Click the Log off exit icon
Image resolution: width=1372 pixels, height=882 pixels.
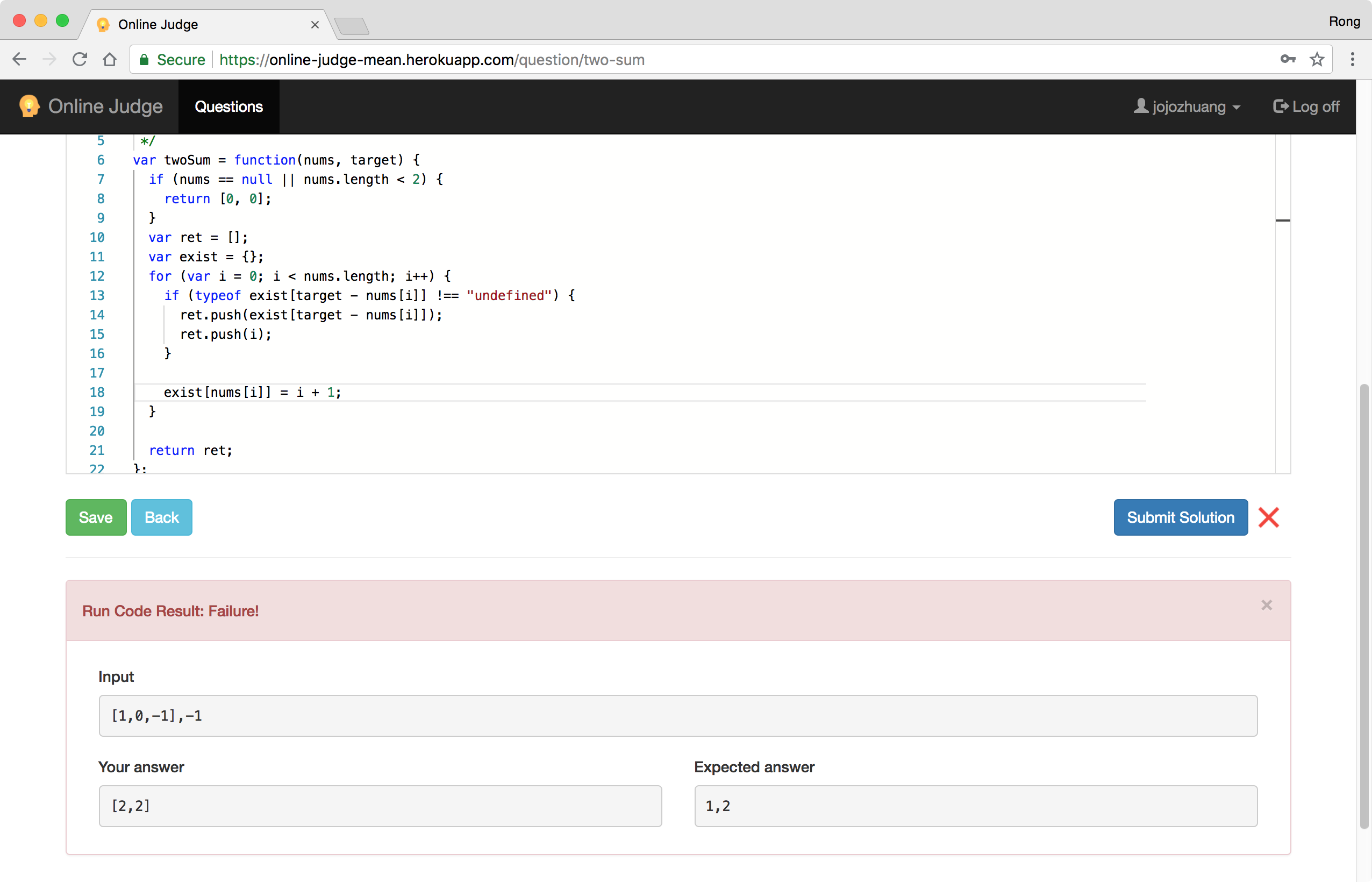click(1281, 106)
